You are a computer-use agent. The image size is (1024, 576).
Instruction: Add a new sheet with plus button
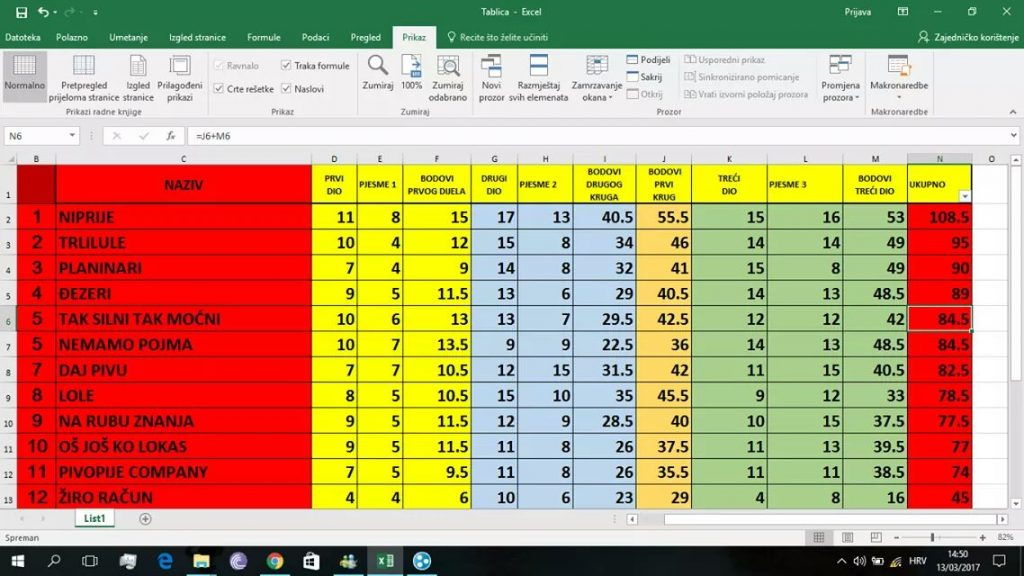(145, 519)
